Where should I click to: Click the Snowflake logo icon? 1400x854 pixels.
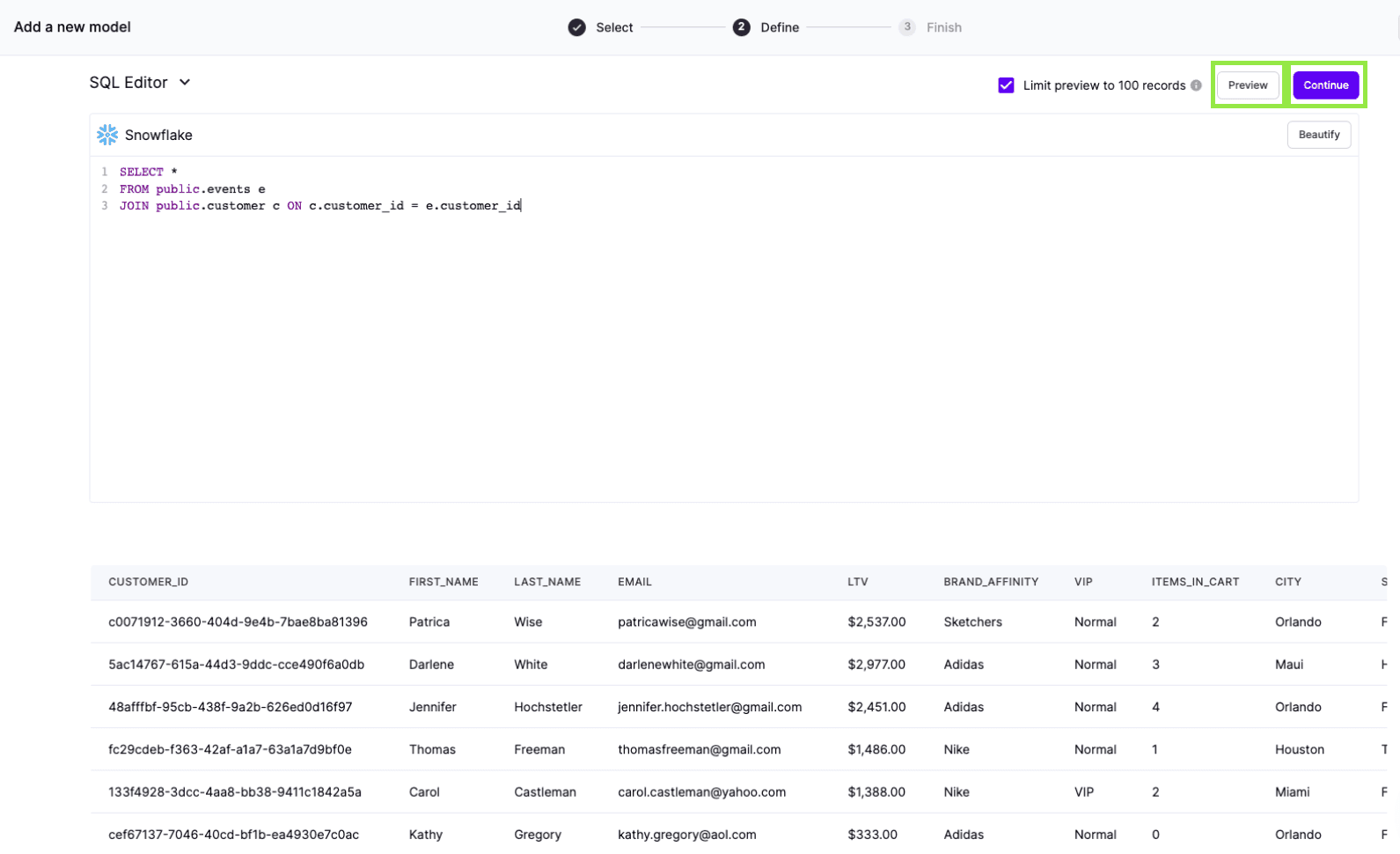point(107,135)
